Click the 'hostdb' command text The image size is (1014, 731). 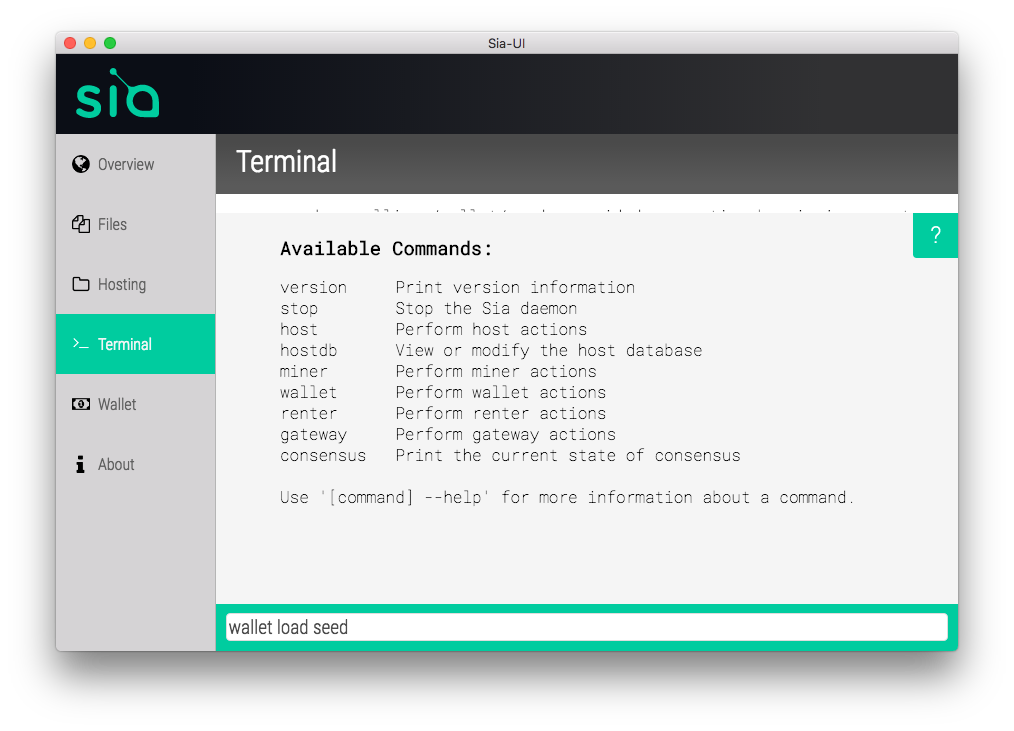tap(308, 351)
